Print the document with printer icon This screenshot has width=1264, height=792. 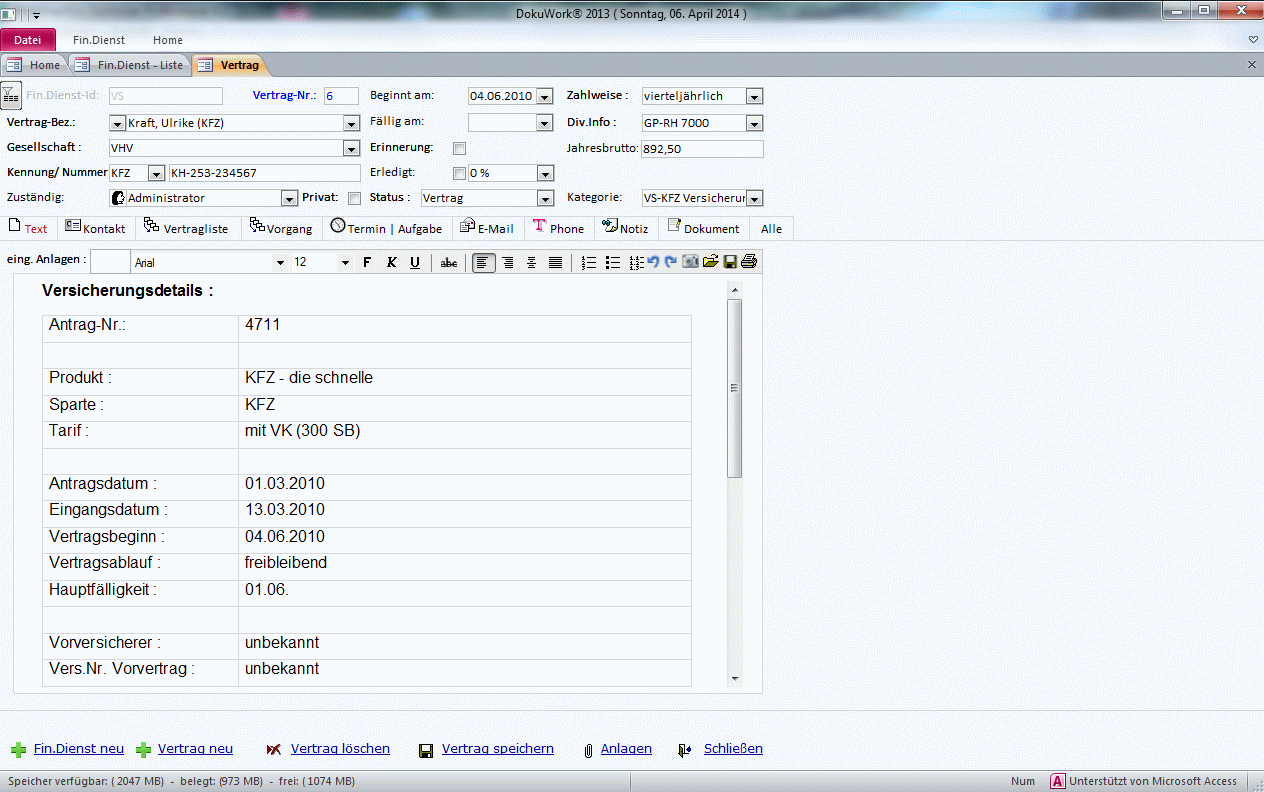tap(749, 262)
